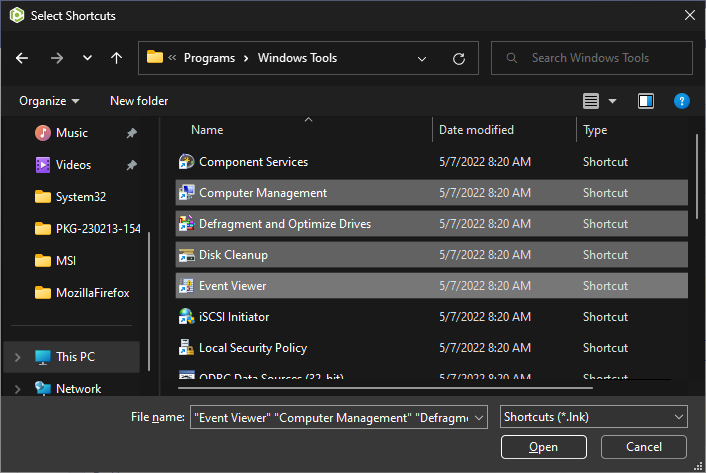Click the folder icon in address bar

(x=154, y=57)
